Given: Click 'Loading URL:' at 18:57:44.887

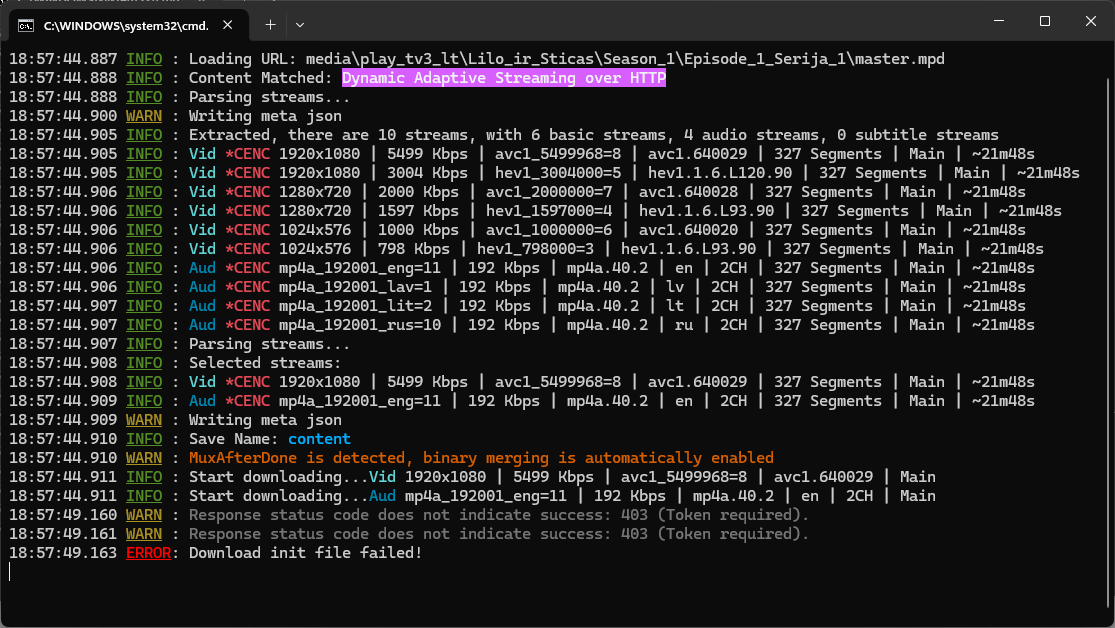Looking at the screenshot, I should [242, 59].
